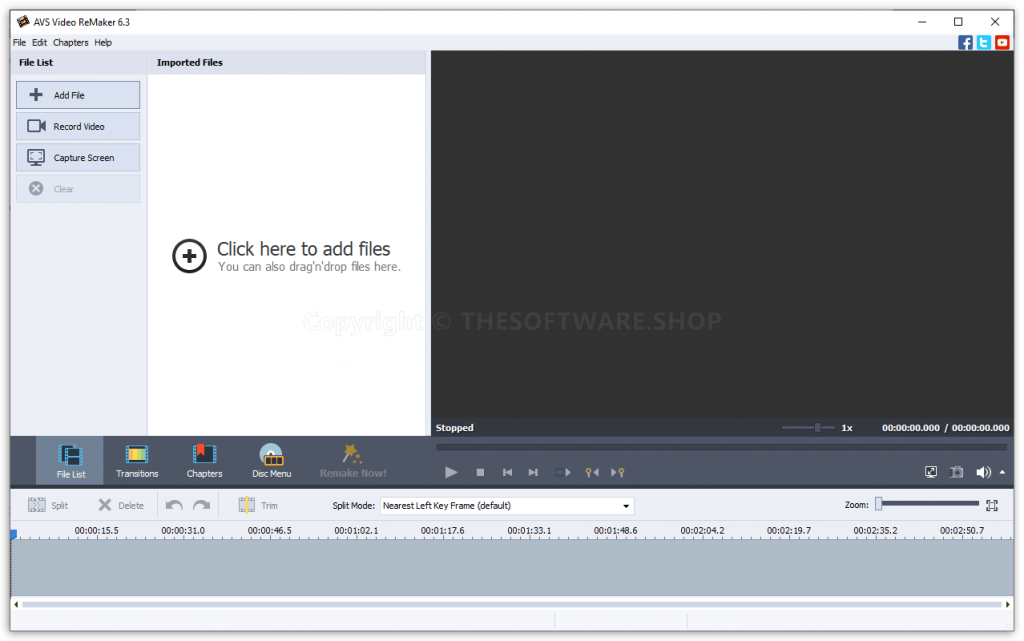1024x641 pixels.
Task: Adjust the playback speed slider
Action: 808,428
